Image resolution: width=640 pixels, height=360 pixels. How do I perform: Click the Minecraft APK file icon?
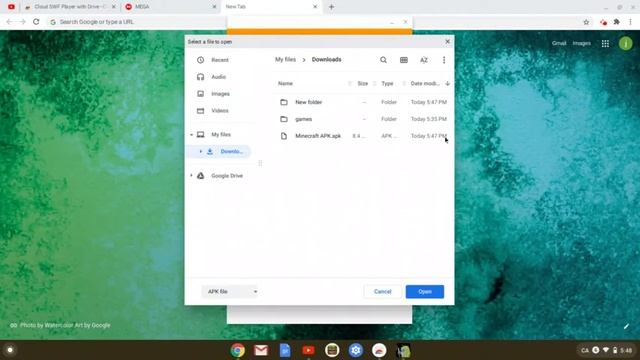[x=284, y=136]
